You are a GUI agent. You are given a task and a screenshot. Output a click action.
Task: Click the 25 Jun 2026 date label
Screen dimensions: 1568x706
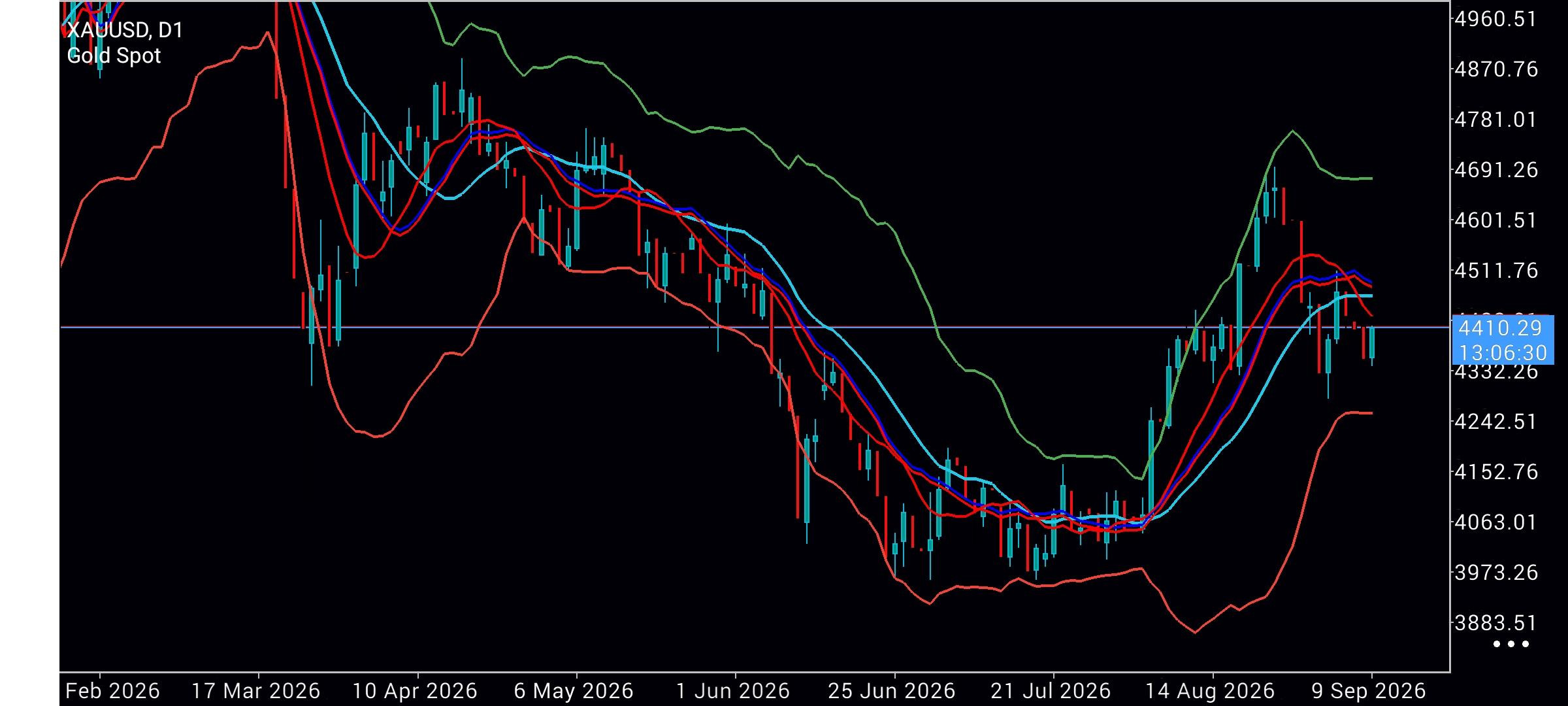(892, 691)
